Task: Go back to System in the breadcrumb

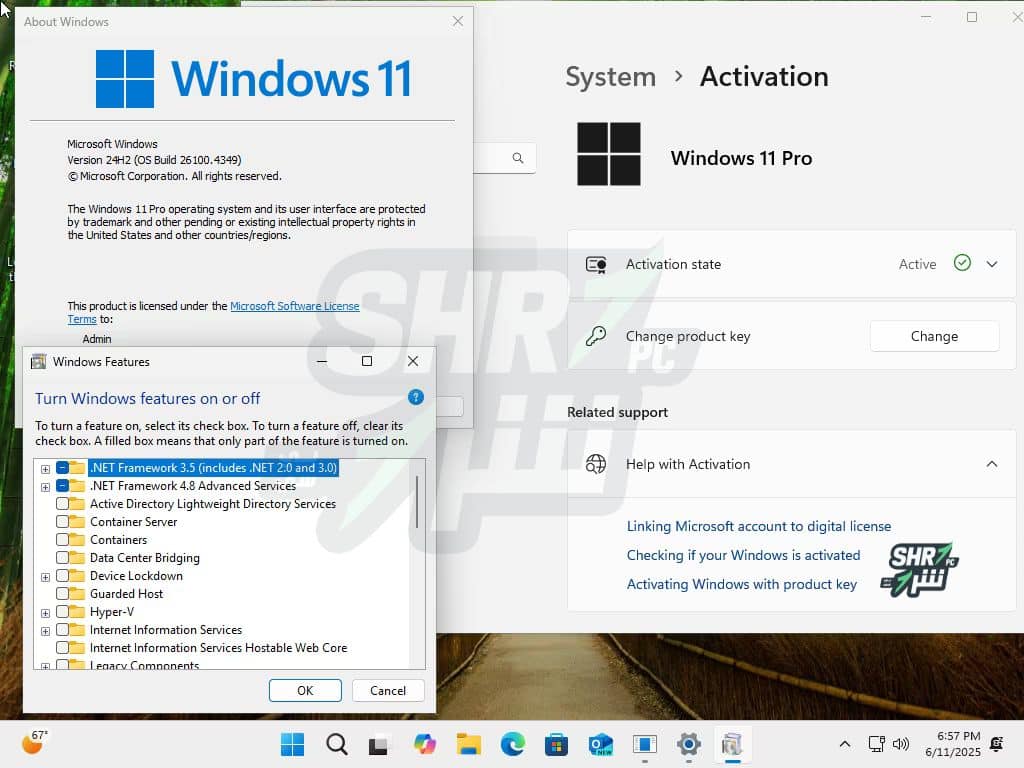Action: pyautogui.click(x=611, y=77)
